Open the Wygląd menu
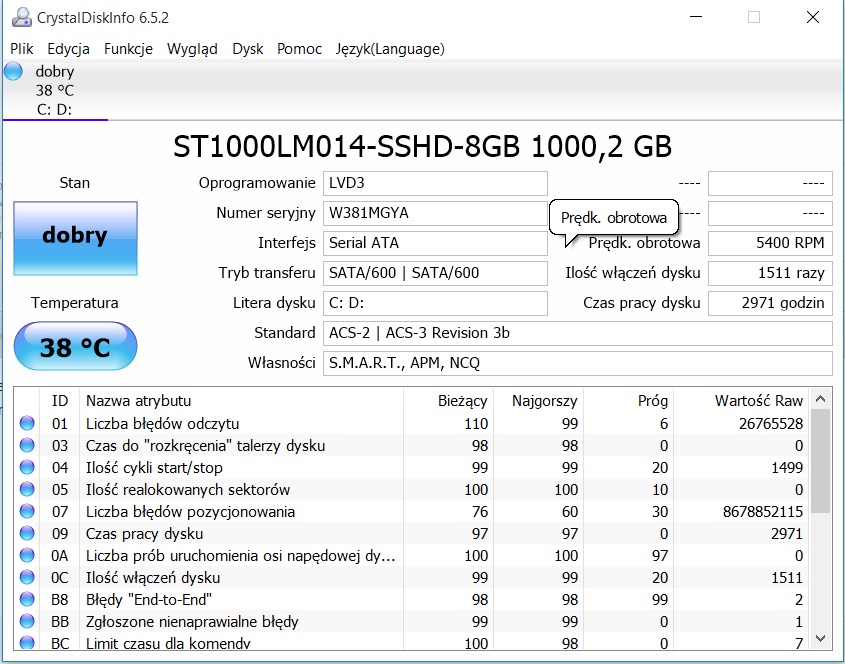The height and width of the screenshot is (664, 845). click(x=192, y=49)
